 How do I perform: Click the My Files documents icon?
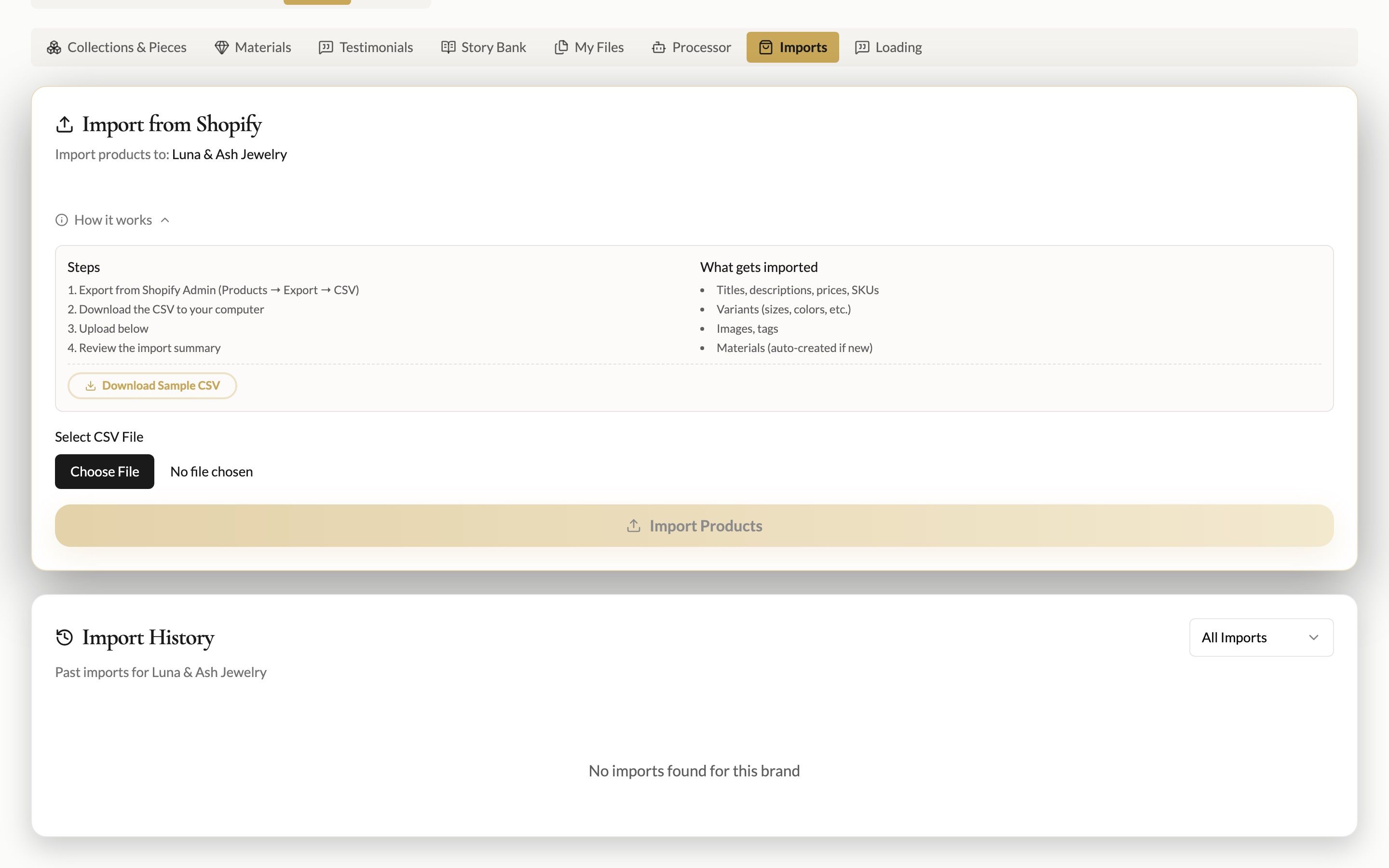pyautogui.click(x=561, y=47)
